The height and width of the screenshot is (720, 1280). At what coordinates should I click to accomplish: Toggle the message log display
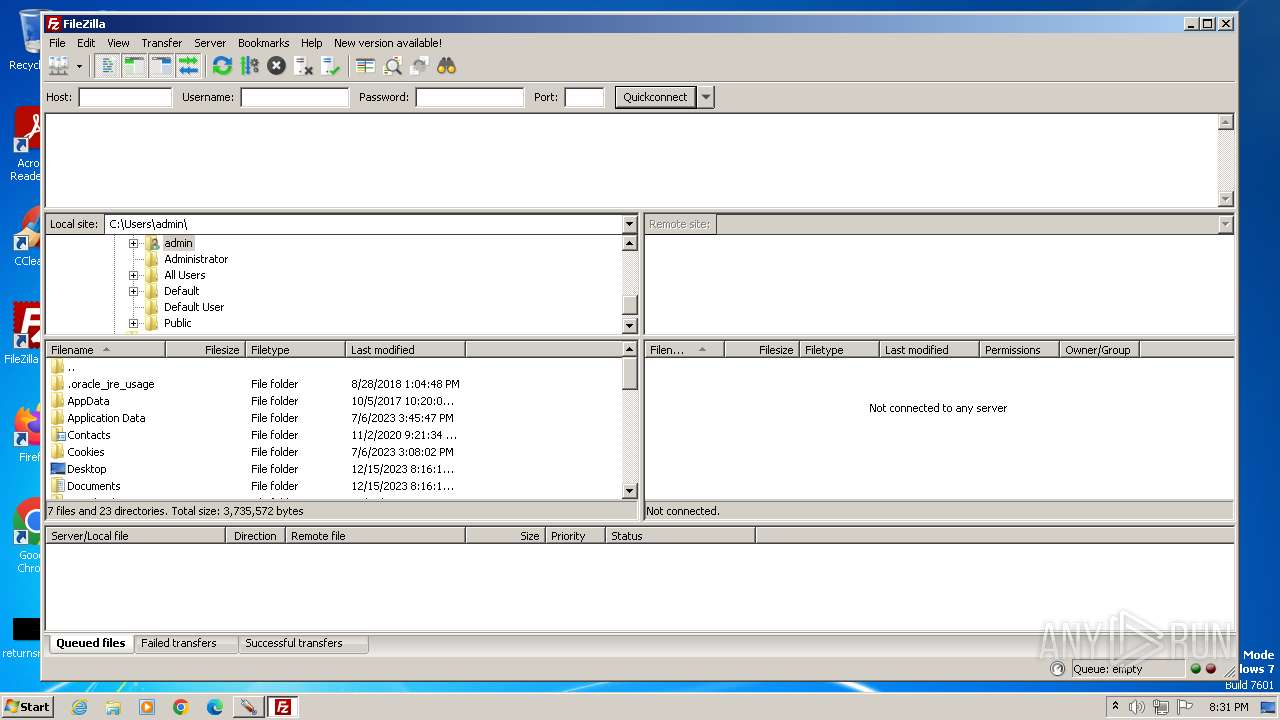click(108, 66)
